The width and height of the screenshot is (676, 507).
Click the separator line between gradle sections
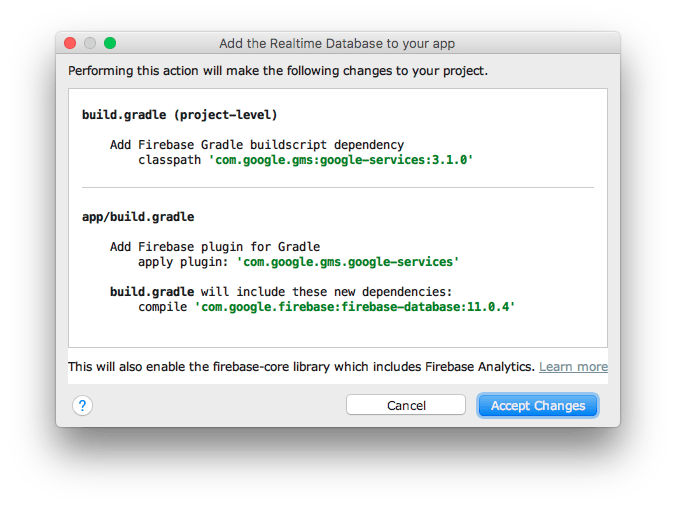pyautogui.click(x=337, y=187)
